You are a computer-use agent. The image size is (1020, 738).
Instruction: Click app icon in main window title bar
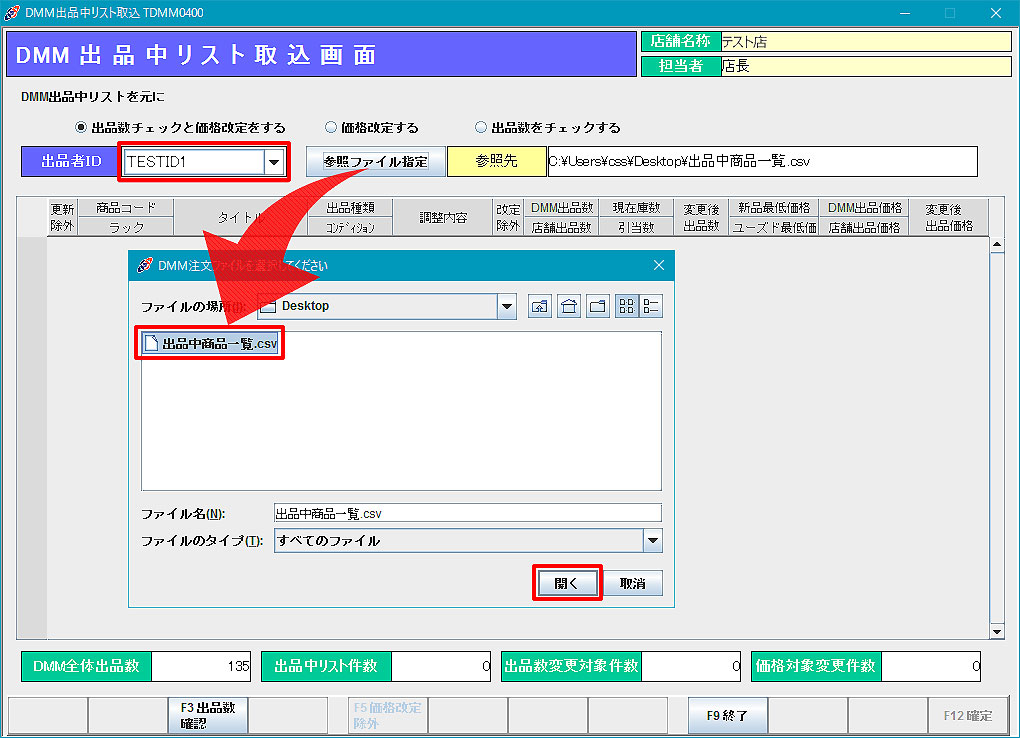point(12,12)
